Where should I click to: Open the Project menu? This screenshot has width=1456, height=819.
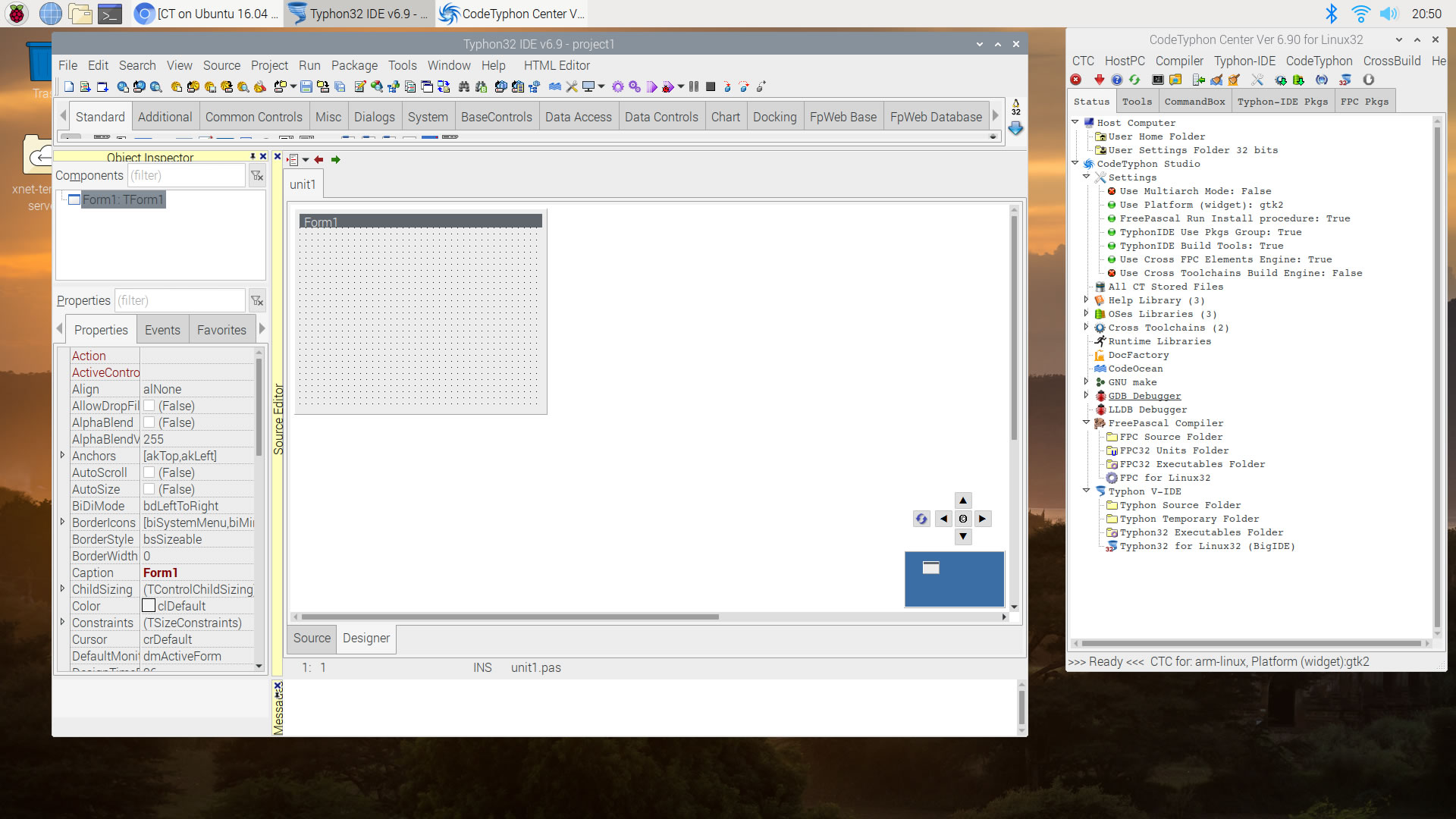pos(269,65)
